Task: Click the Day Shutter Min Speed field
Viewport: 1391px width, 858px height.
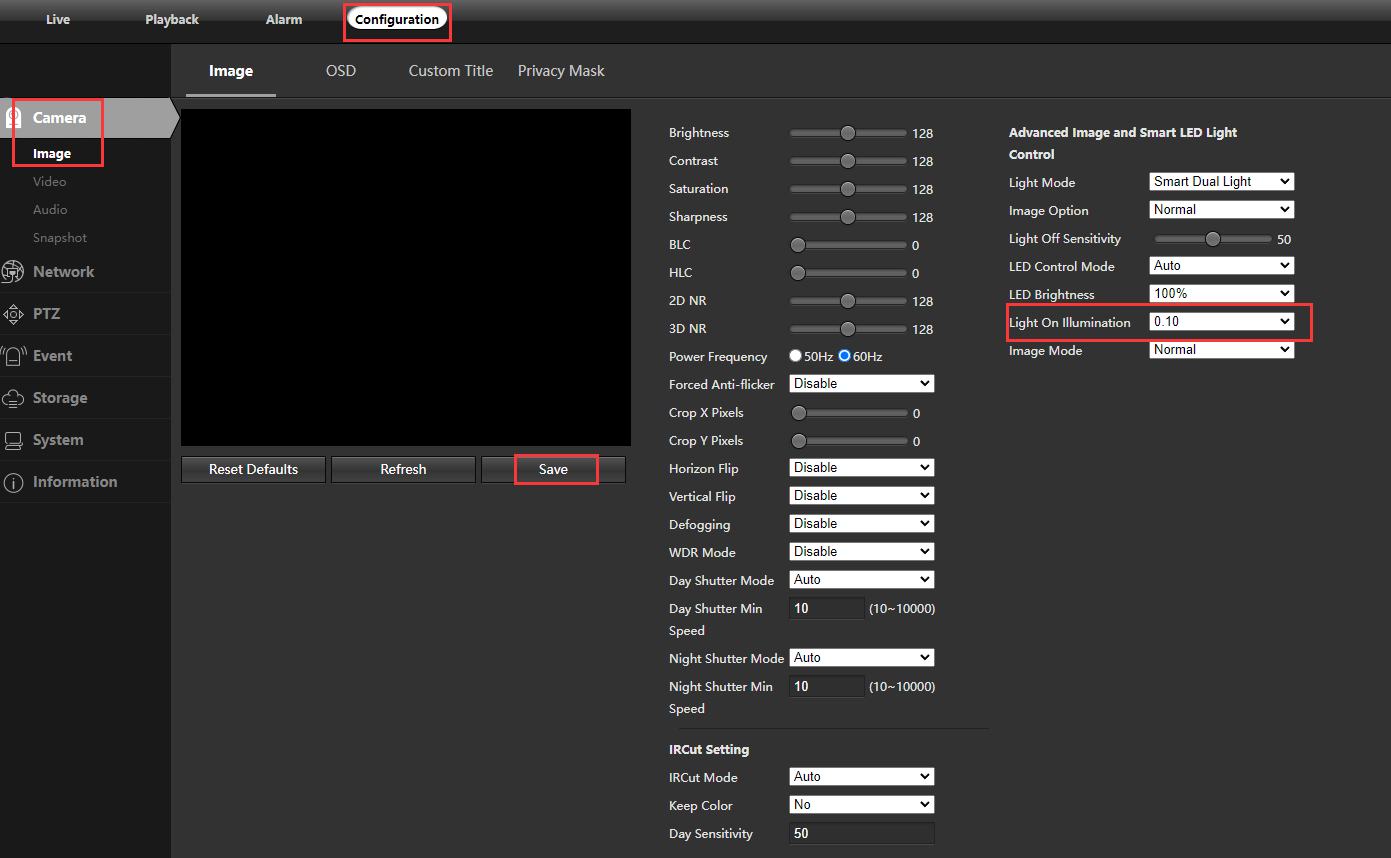Action: tap(827, 608)
